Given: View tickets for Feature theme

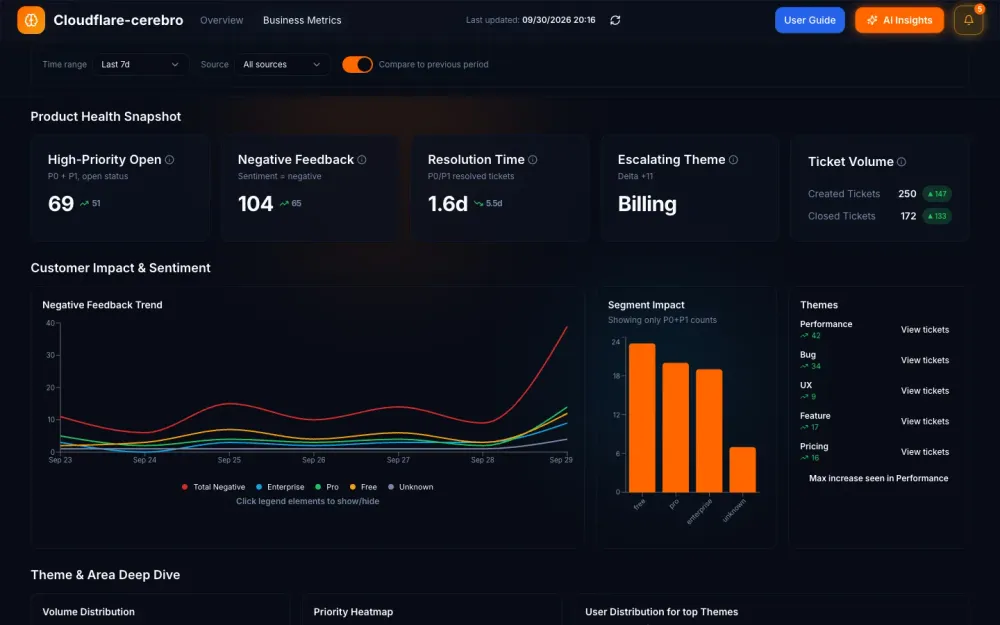Looking at the screenshot, I should point(925,422).
